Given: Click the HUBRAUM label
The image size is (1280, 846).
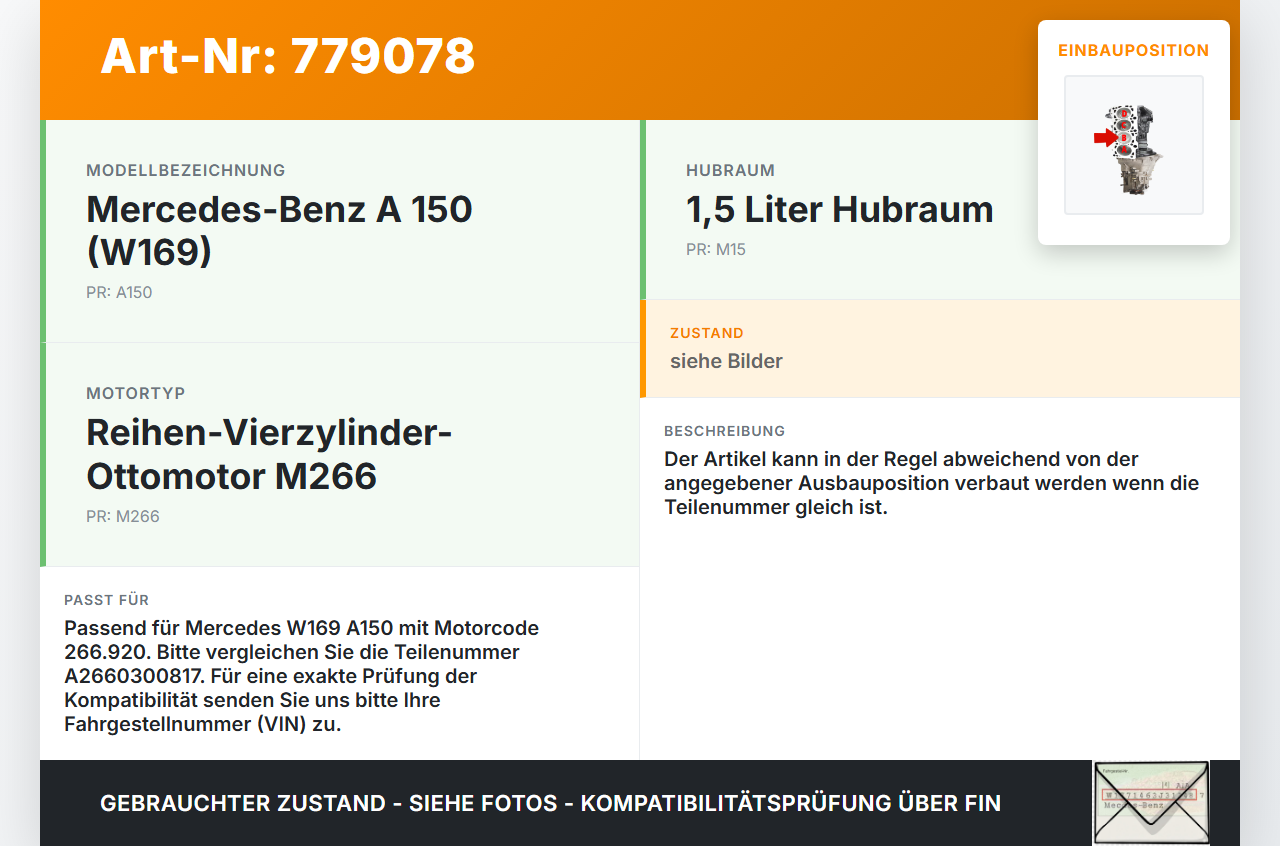Looking at the screenshot, I should (x=731, y=170).
